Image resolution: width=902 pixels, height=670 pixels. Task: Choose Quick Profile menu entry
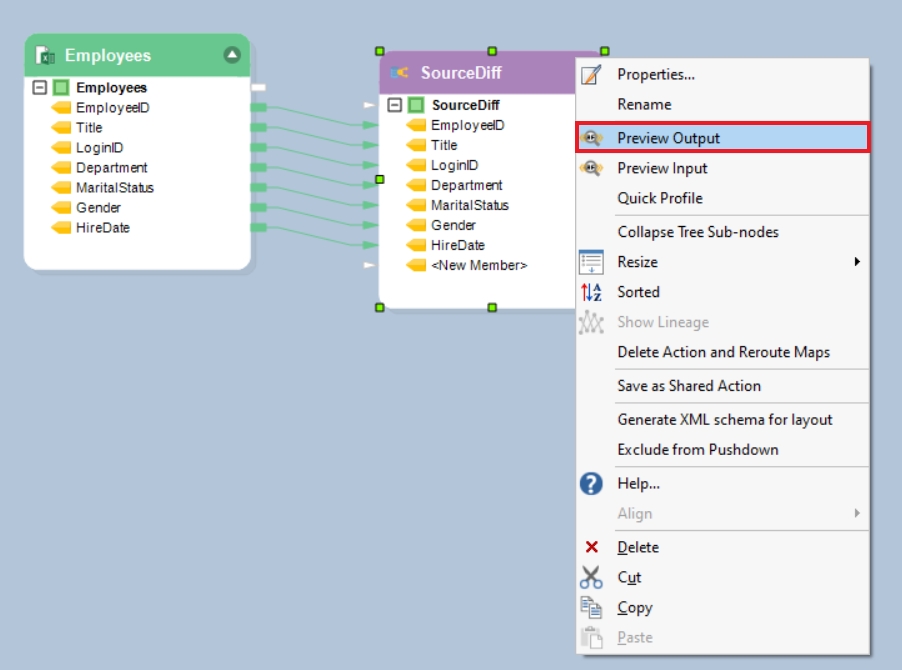tap(659, 198)
